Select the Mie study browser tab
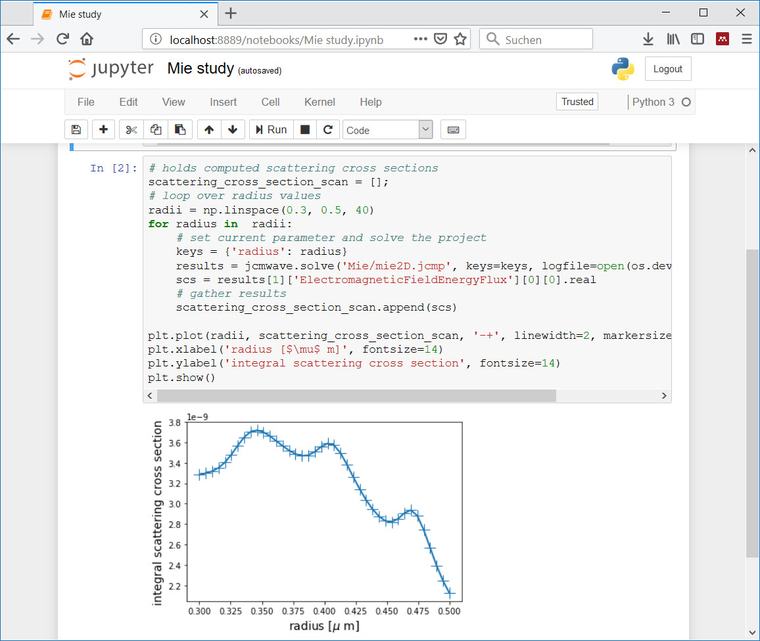 [126, 14]
